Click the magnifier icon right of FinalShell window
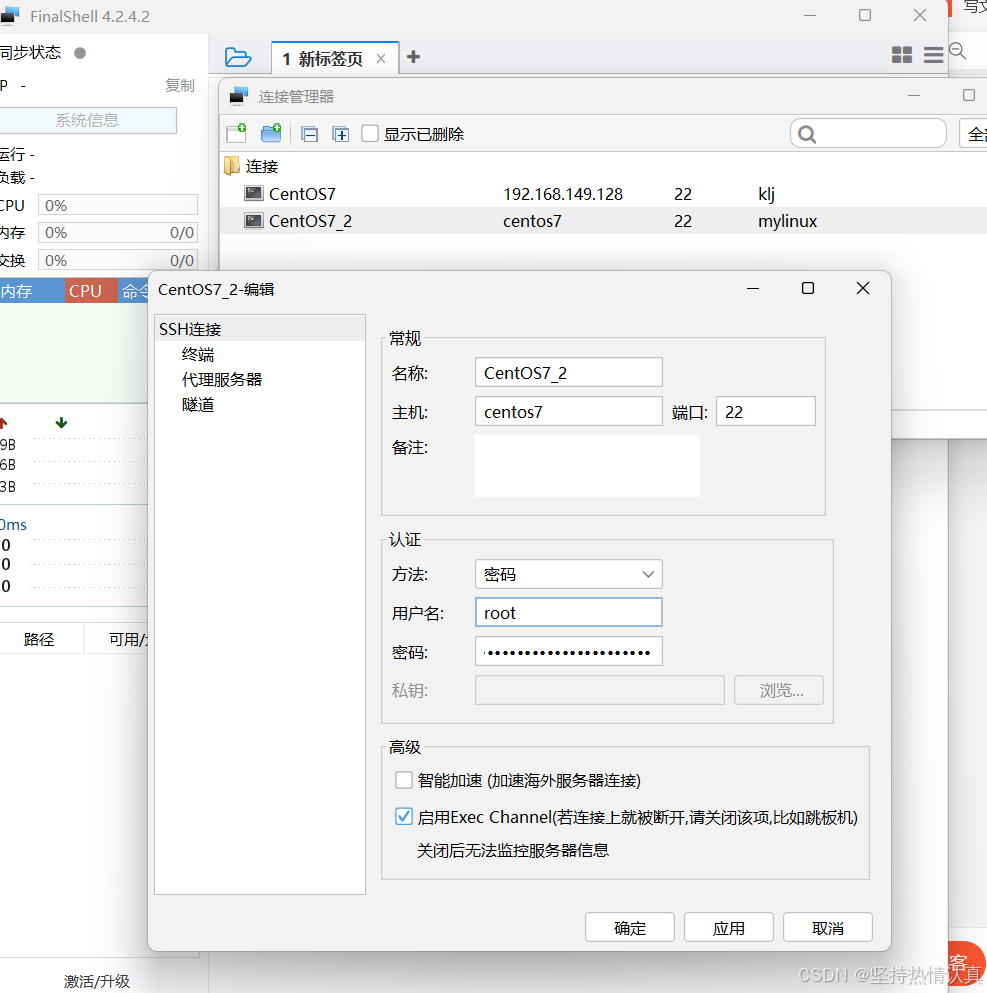The height and width of the screenshot is (993, 987). pos(957,51)
